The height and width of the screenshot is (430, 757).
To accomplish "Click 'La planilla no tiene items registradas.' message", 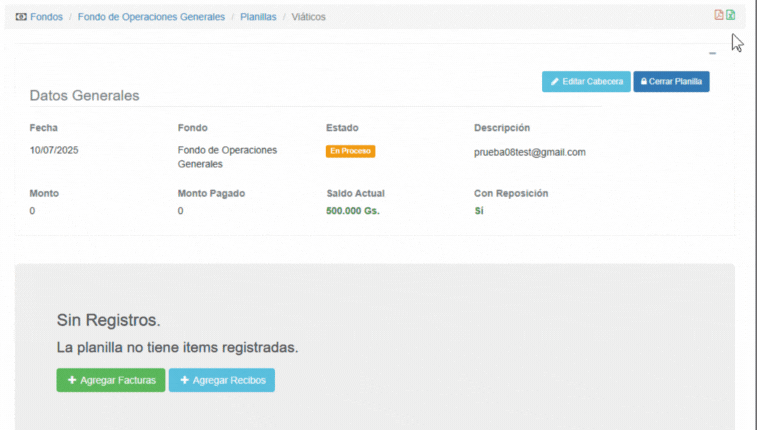I will 177,347.
